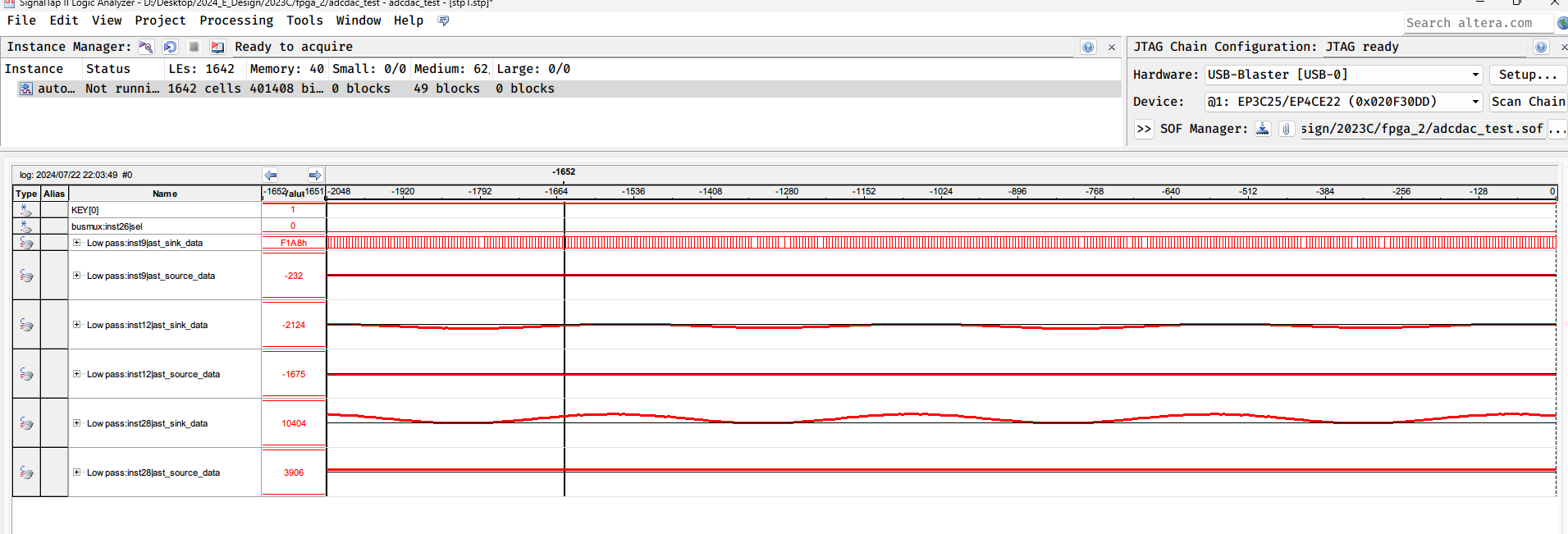Click the paperclip attach SOF file icon
This screenshot has height=534, width=1568.
tap(1286, 129)
